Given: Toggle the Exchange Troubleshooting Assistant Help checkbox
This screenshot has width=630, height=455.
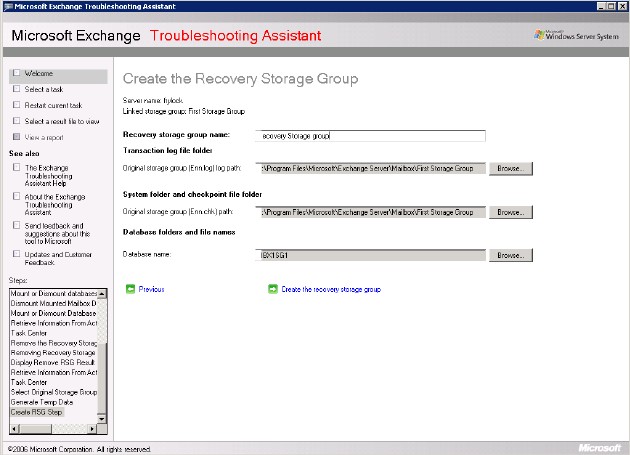Looking at the screenshot, I should tap(16, 167).
